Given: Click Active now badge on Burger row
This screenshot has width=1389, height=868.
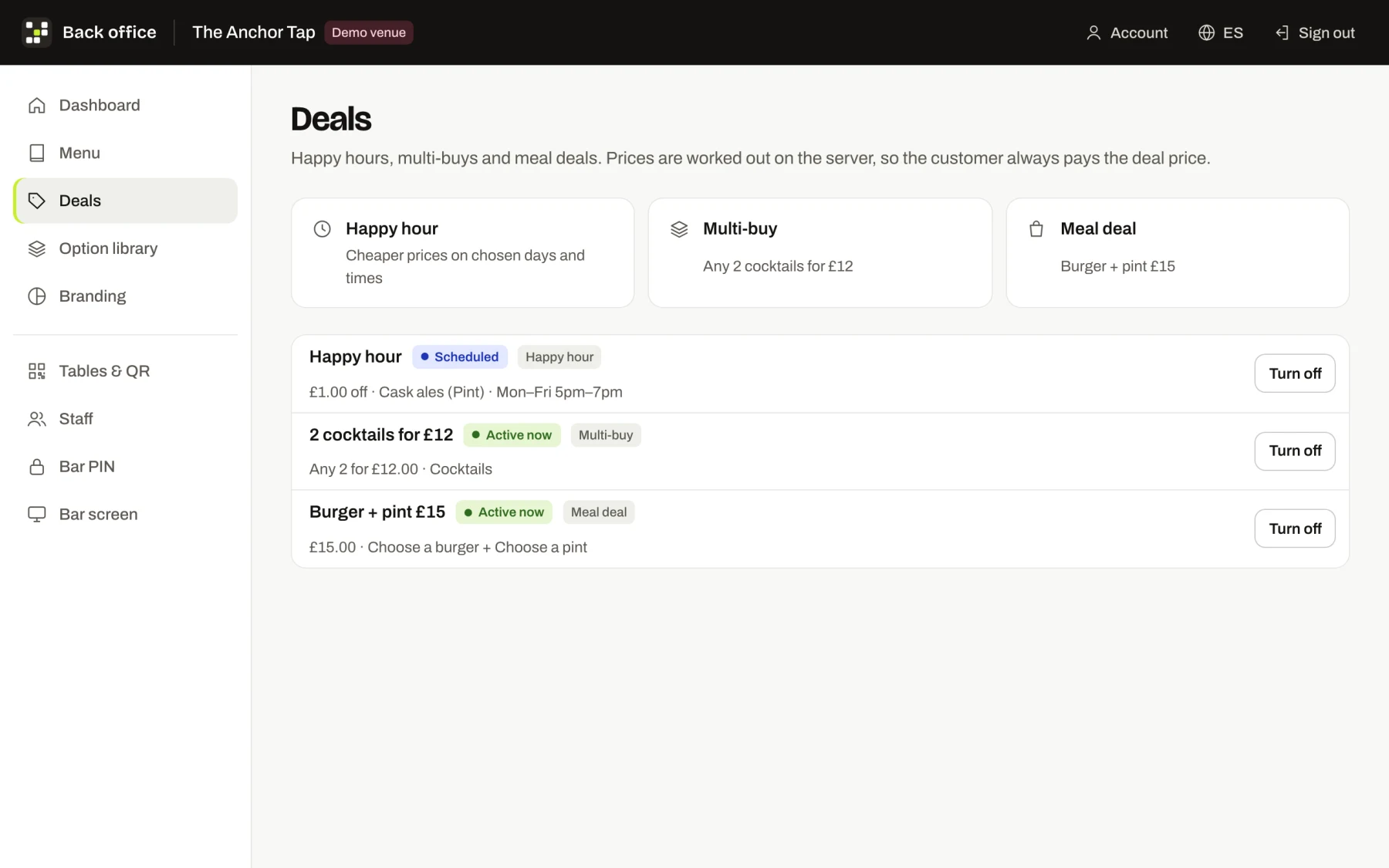Looking at the screenshot, I should click(x=504, y=512).
